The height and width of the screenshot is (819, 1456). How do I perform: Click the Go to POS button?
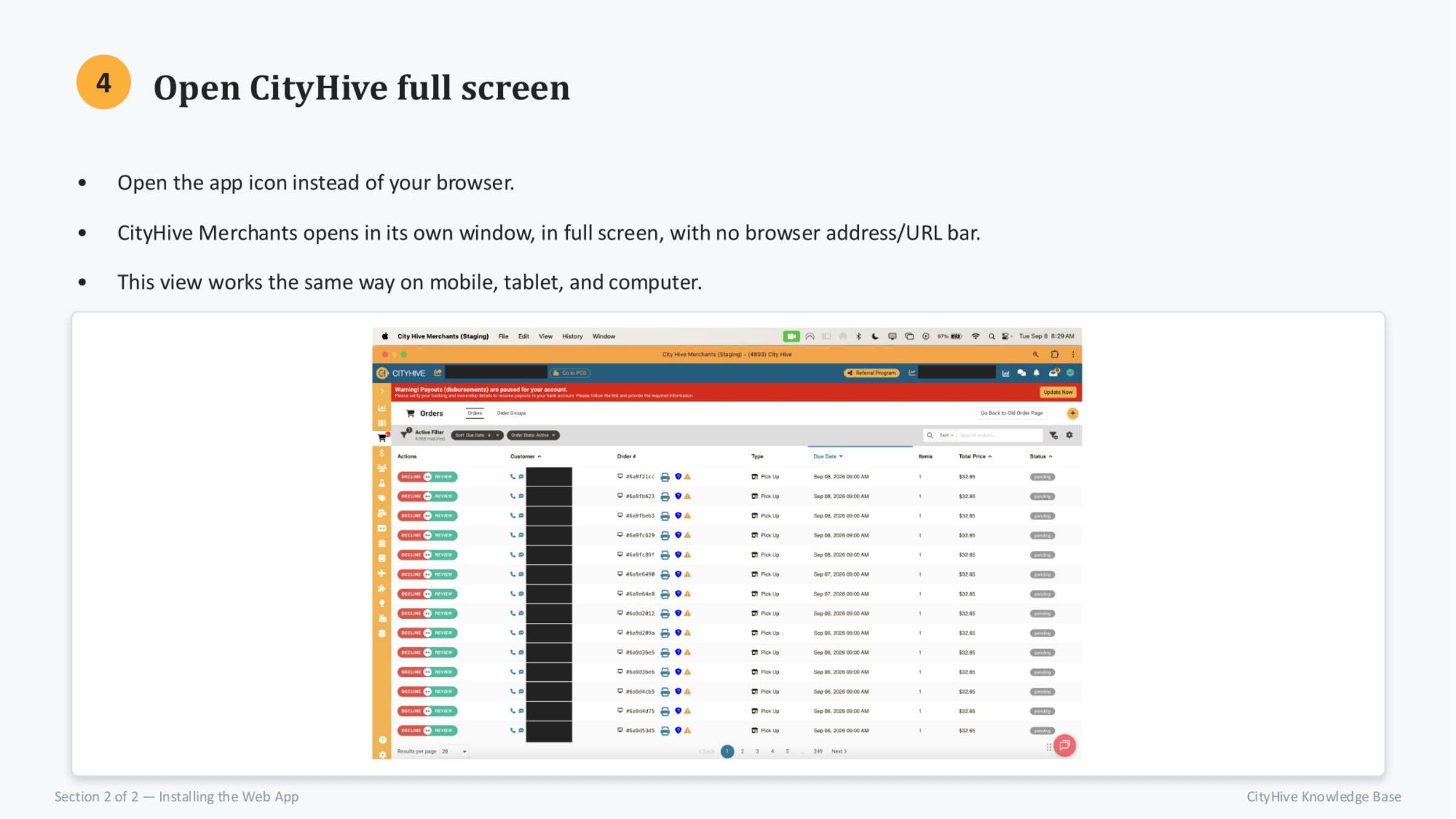[x=570, y=373]
